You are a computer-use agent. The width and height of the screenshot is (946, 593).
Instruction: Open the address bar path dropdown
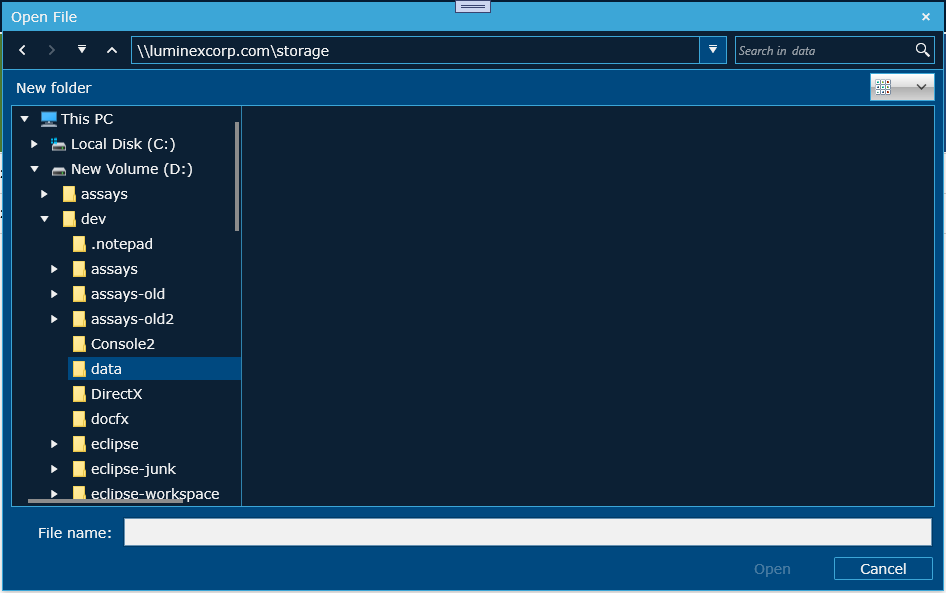tap(713, 50)
